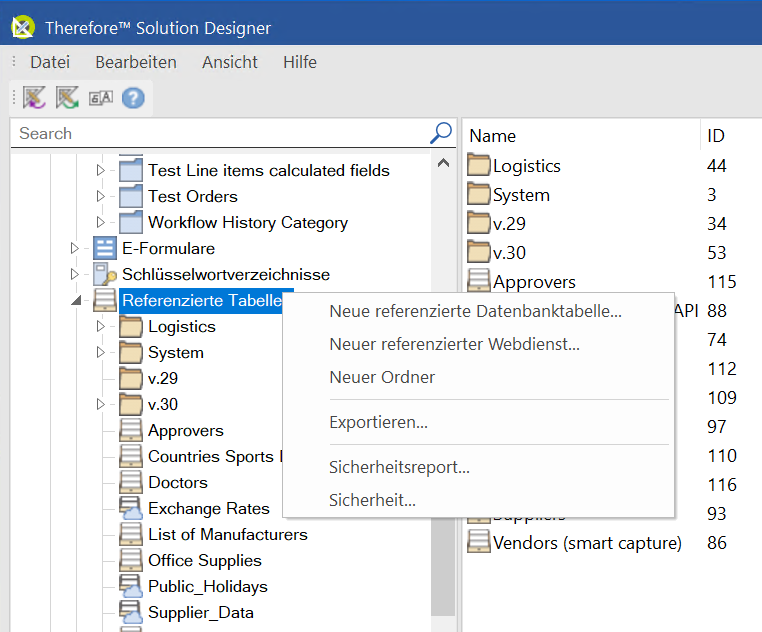The image size is (762, 632).
Task: Click the tree scrollbar up arrow
Action: [x=443, y=163]
